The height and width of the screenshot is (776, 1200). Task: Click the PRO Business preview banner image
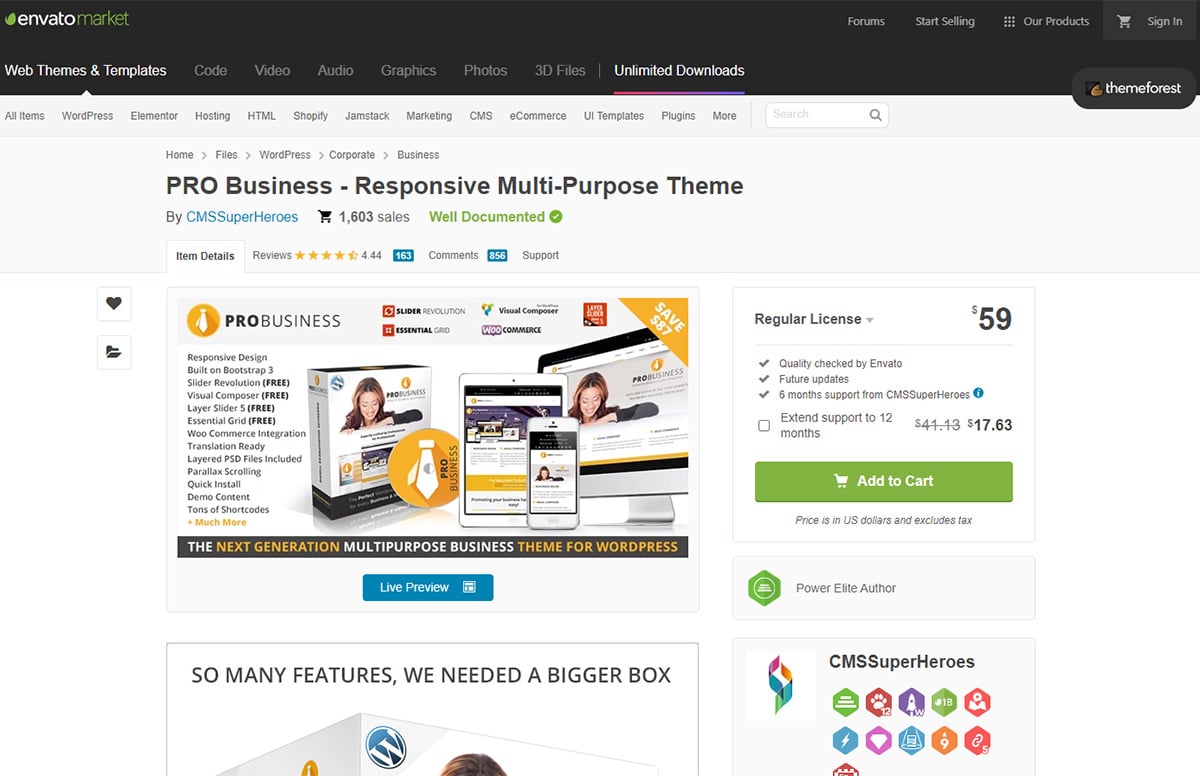433,427
